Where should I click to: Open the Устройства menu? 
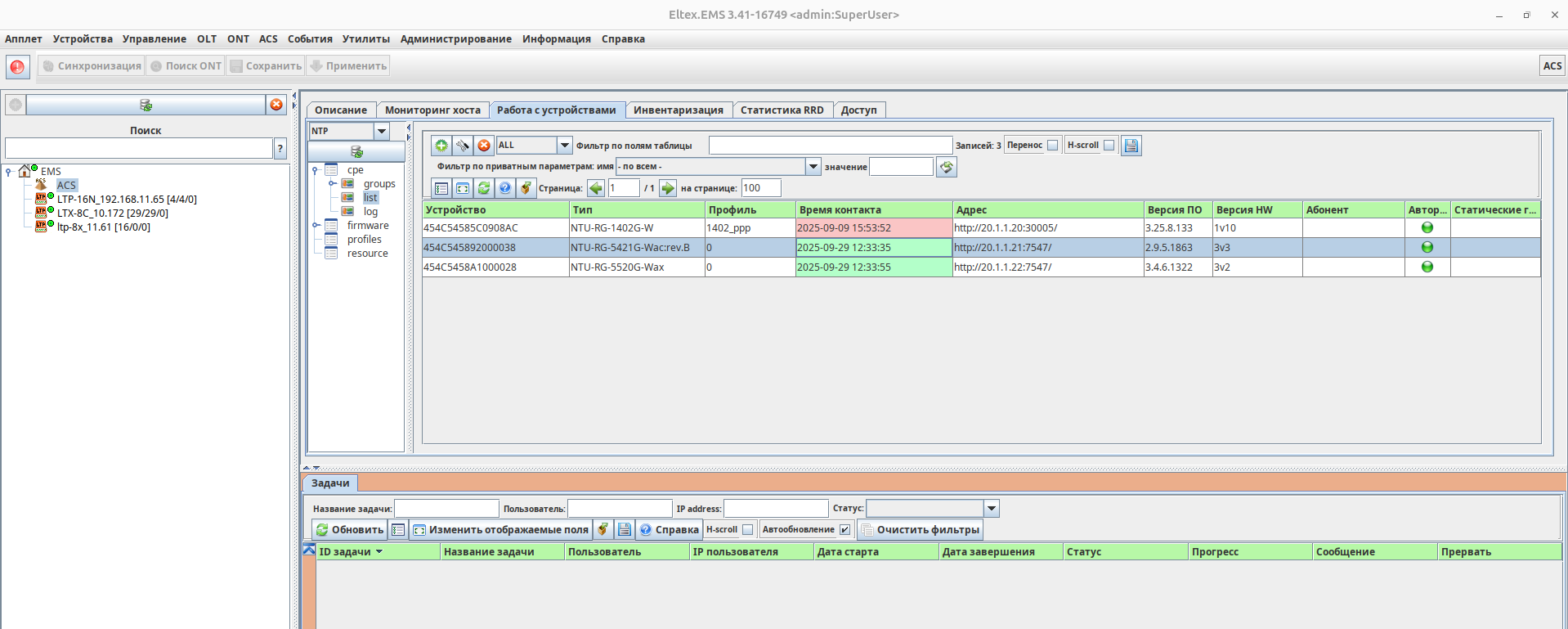83,39
